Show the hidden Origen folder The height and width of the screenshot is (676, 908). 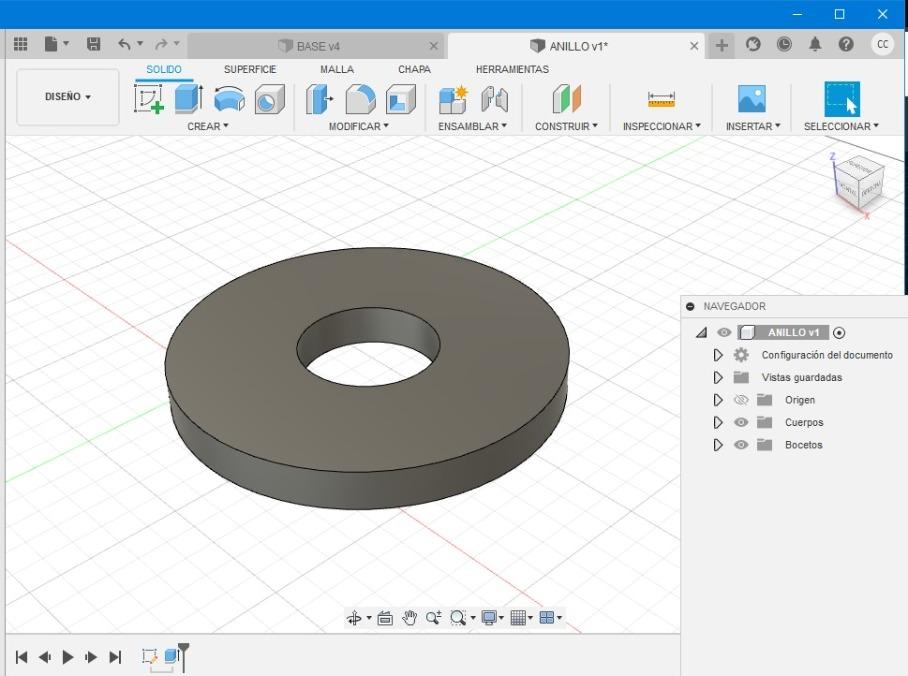(x=741, y=400)
